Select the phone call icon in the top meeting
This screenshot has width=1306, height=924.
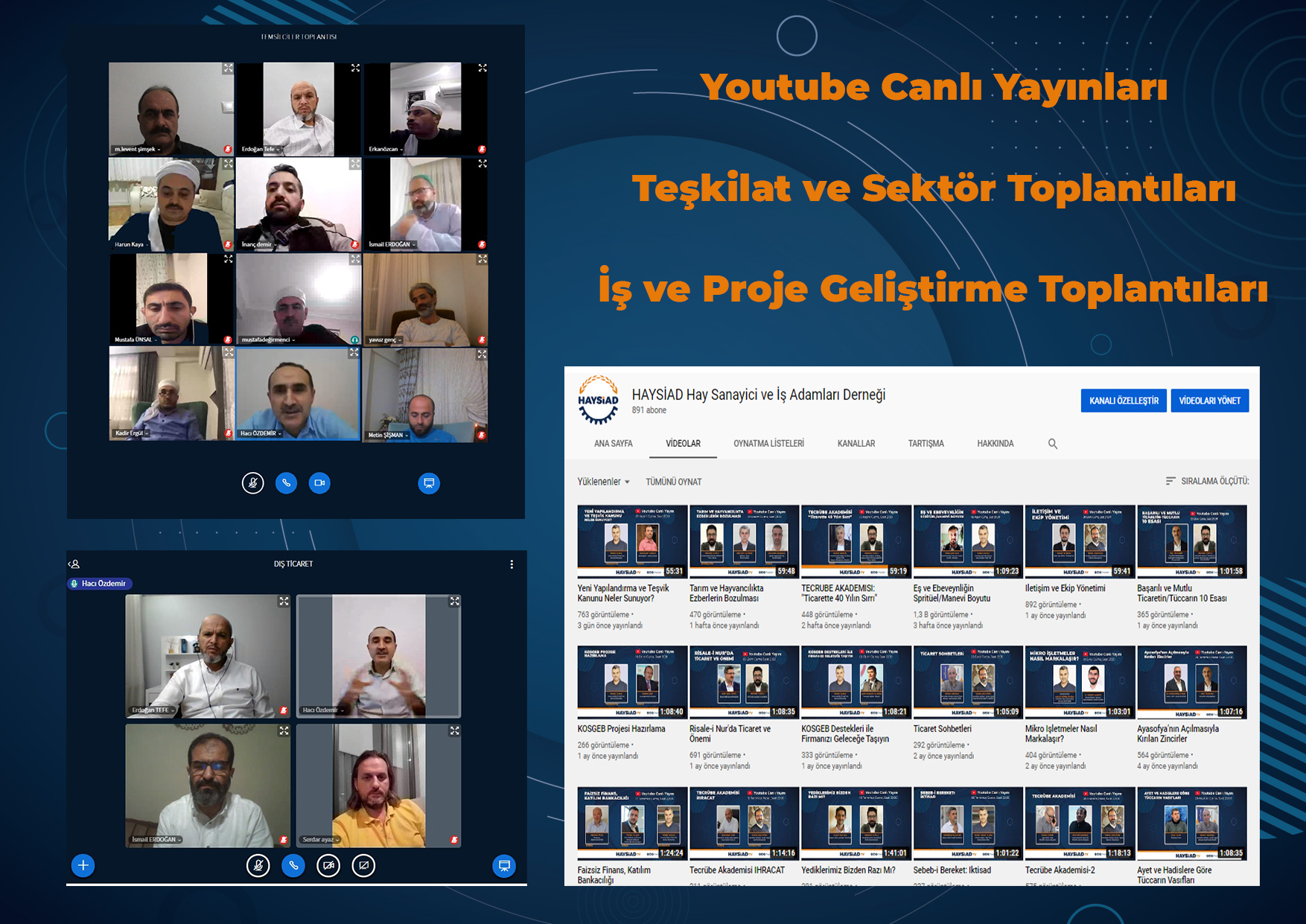coord(287,482)
